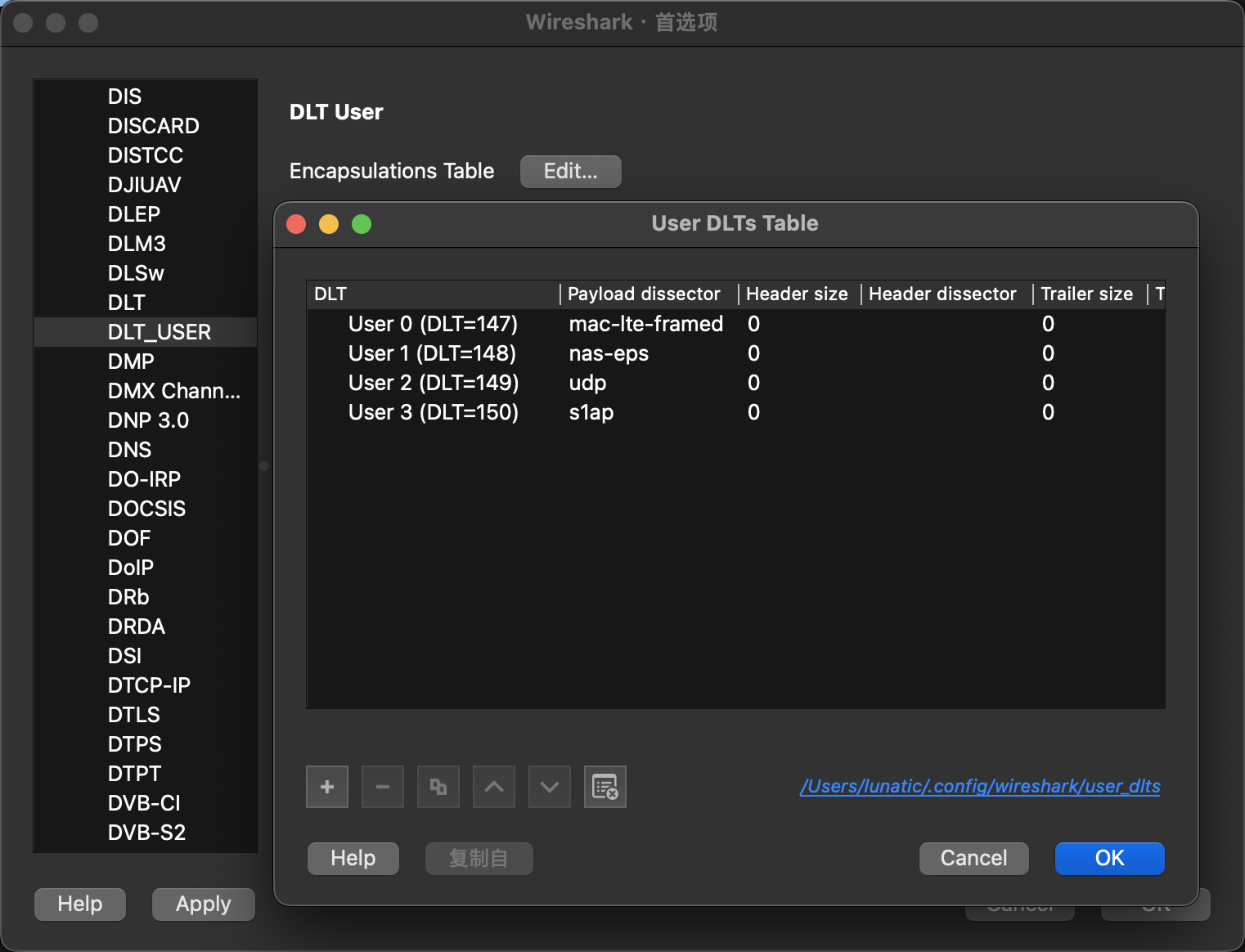
Task: Click the 复制自 copy-from button
Action: coord(479,858)
